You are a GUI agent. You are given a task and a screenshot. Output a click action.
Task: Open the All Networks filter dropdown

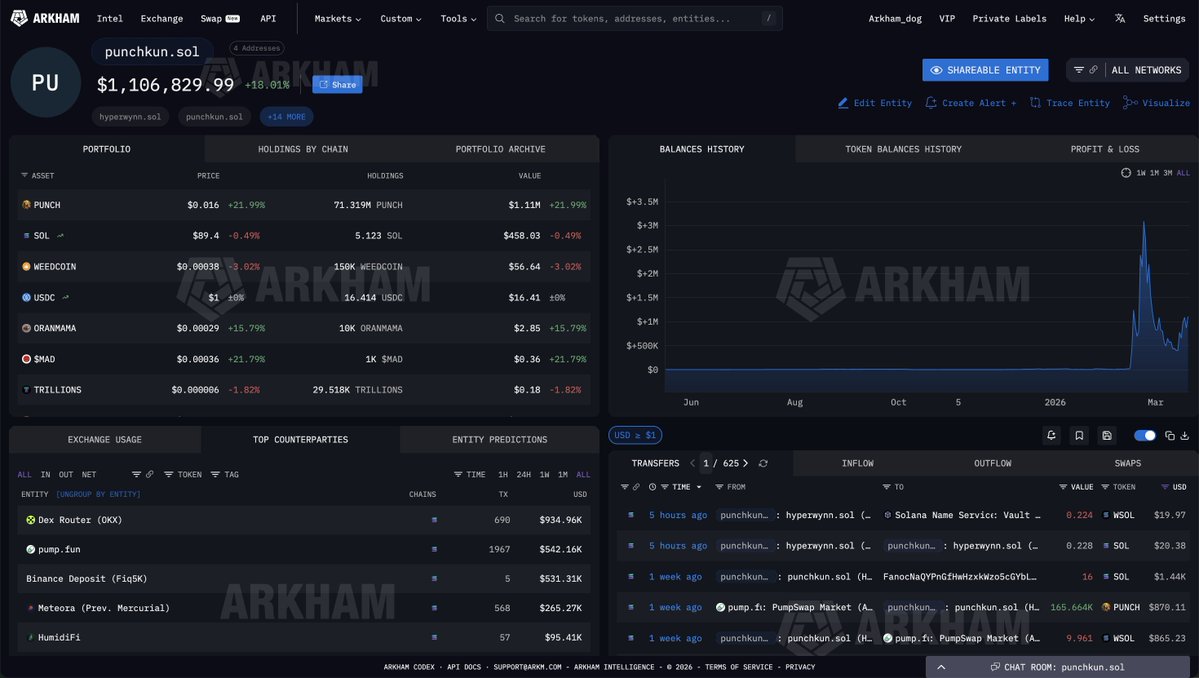tap(1127, 70)
